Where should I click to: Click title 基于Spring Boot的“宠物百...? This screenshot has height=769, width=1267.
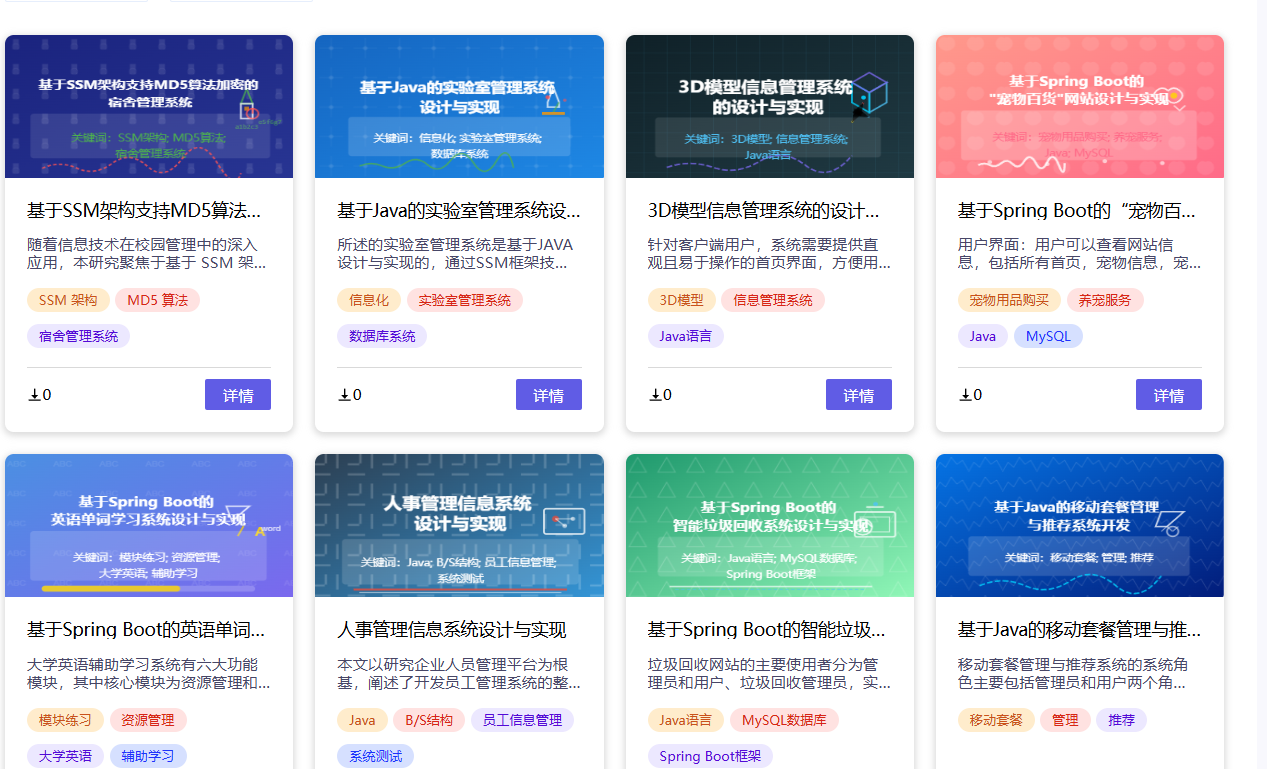pyautogui.click(x=1077, y=211)
